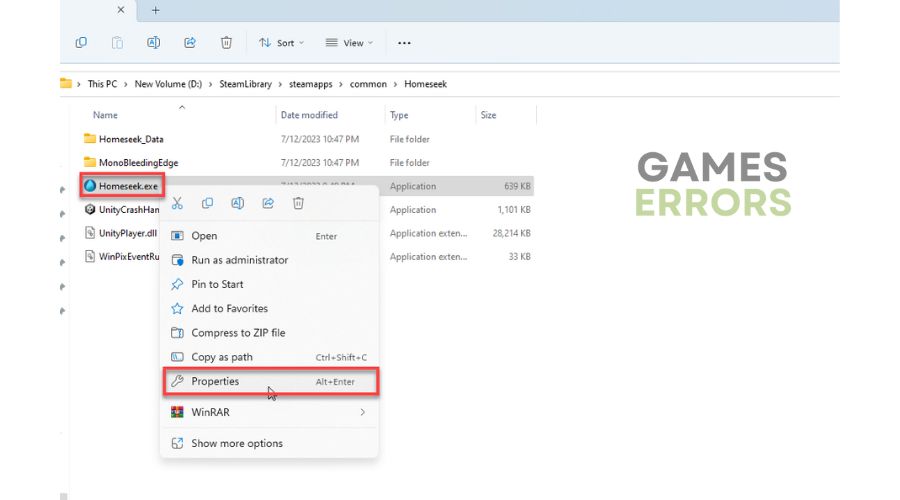Click the Share icon in the toolbar
The height and width of the screenshot is (500, 900).
[190, 42]
